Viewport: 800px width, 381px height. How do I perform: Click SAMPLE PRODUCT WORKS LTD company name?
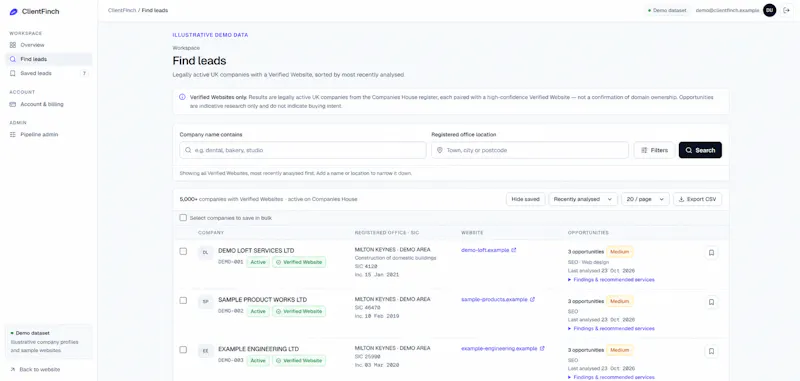coord(262,299)
